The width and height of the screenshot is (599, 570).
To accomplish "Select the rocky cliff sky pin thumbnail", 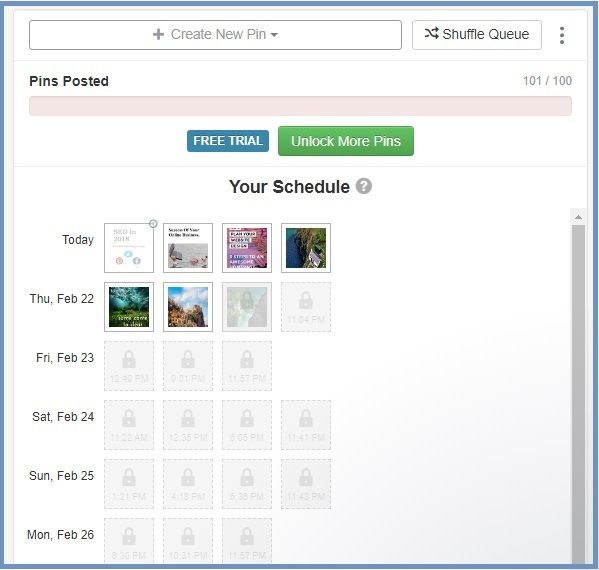I will click(188, 307).
